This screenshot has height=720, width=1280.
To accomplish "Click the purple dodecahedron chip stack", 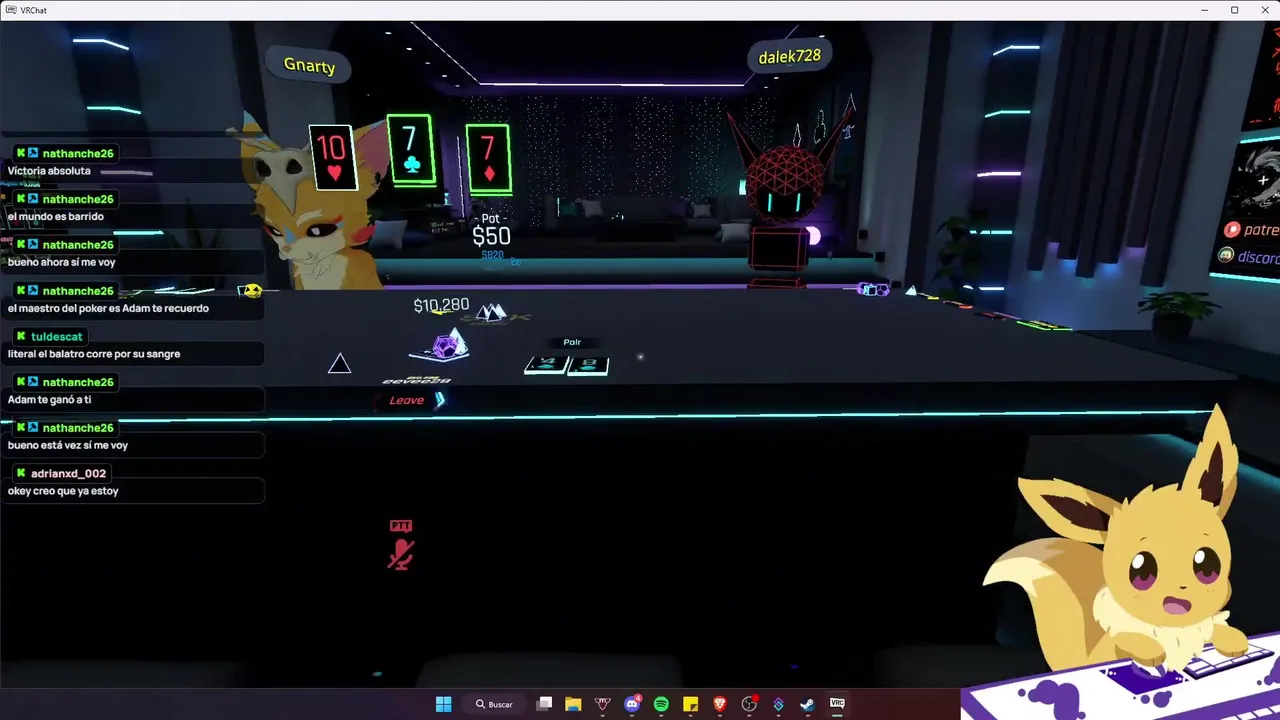I will (x=446, y=346).
